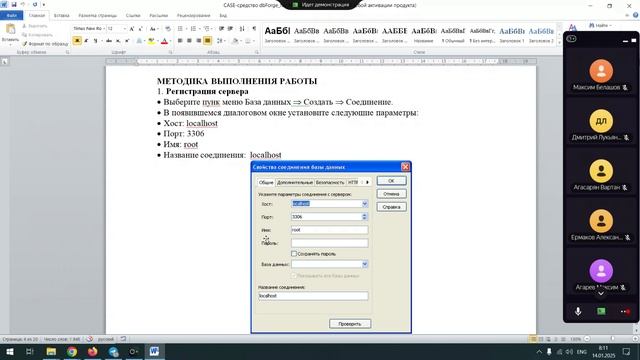Apply text effects icon in font group
The width and height of the screenshot is (640, 360).
[139, 41]
